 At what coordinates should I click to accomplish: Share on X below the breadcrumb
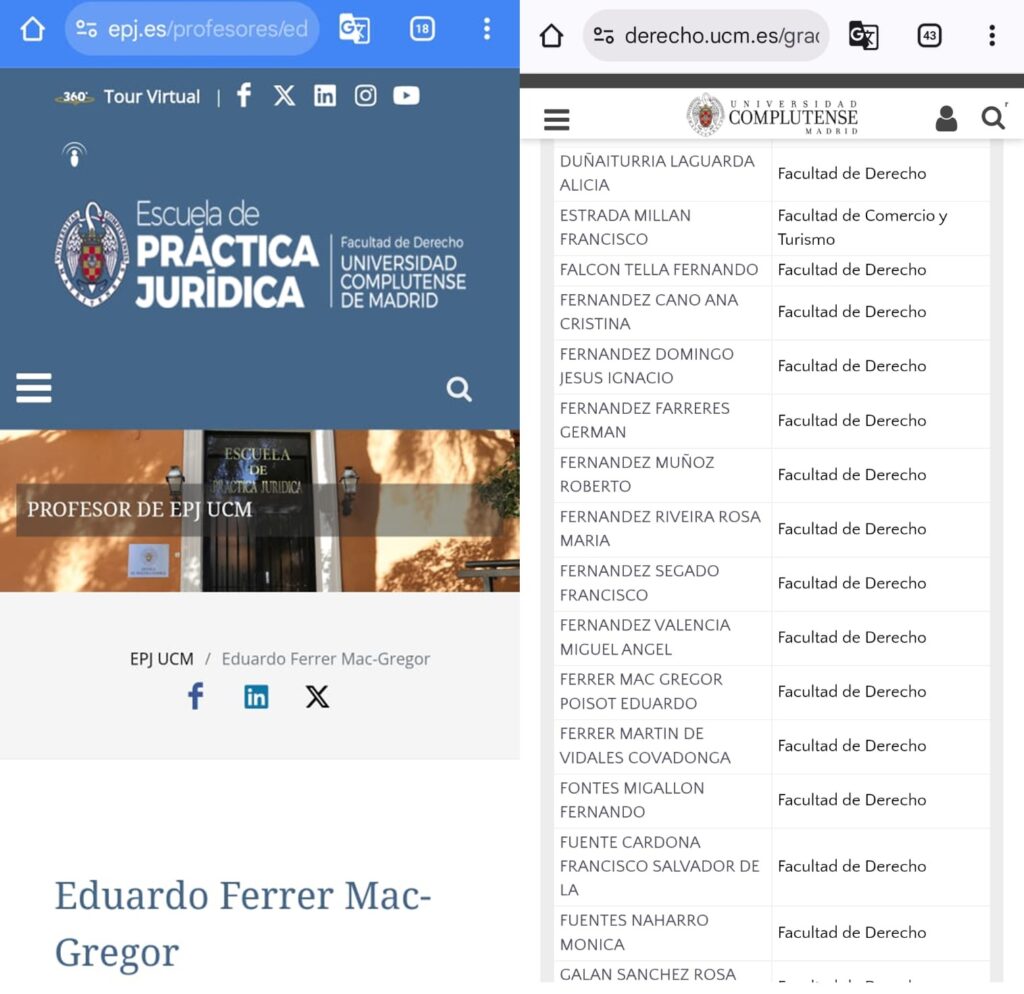(317, 697)
